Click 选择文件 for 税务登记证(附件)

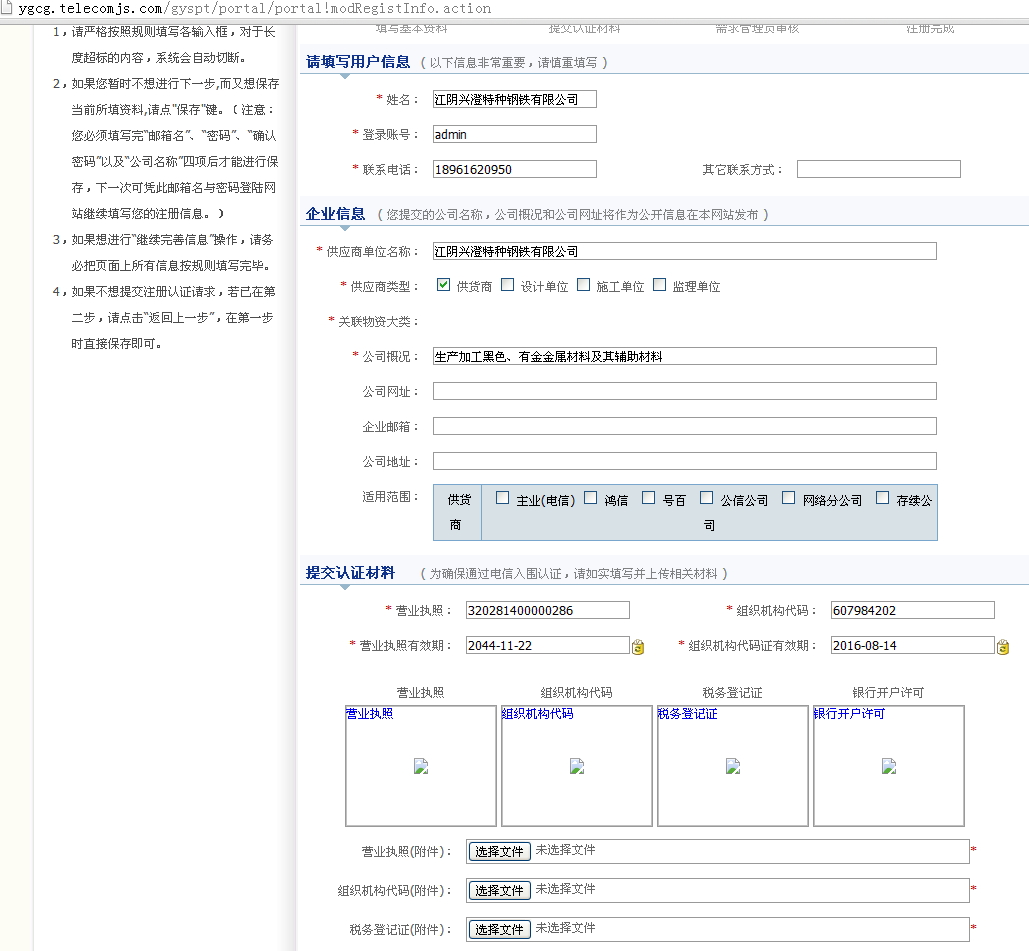(499, 929)
